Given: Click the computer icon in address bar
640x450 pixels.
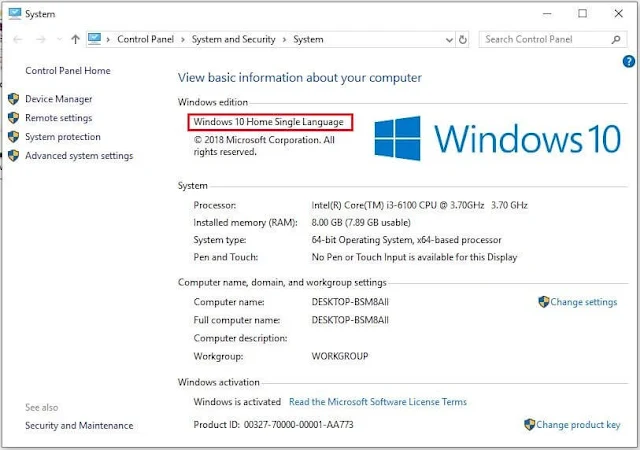Looking at the screenshot, I should pyautogui.click(x=94, y=39).
